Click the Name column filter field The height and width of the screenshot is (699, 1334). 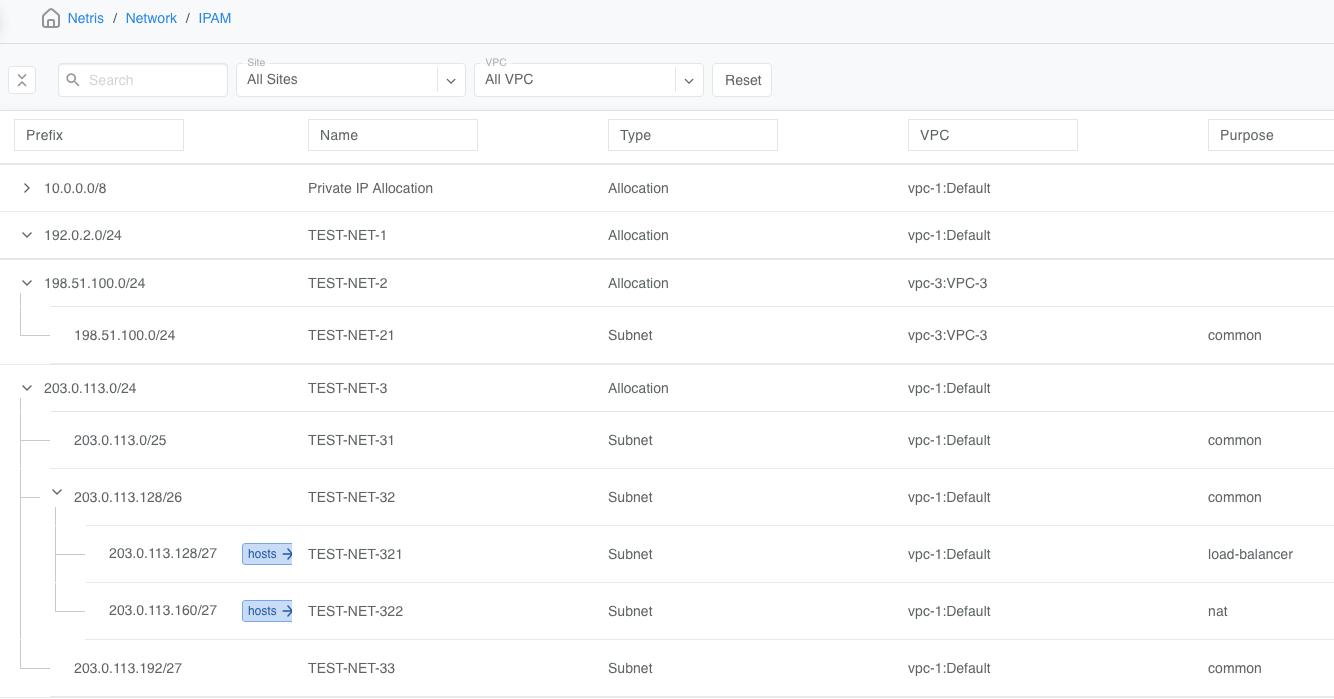pos(392,134)
